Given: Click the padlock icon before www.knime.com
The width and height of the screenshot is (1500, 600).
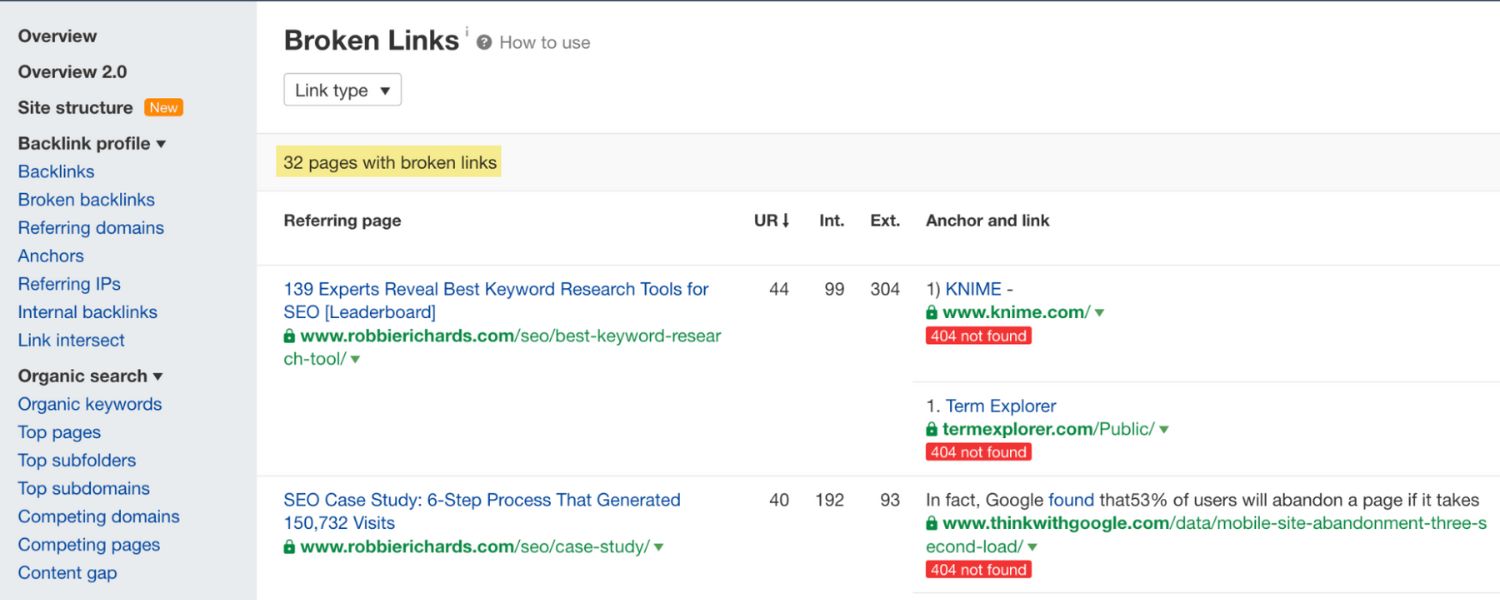Looking at the screenshot, I should point(932,312).
